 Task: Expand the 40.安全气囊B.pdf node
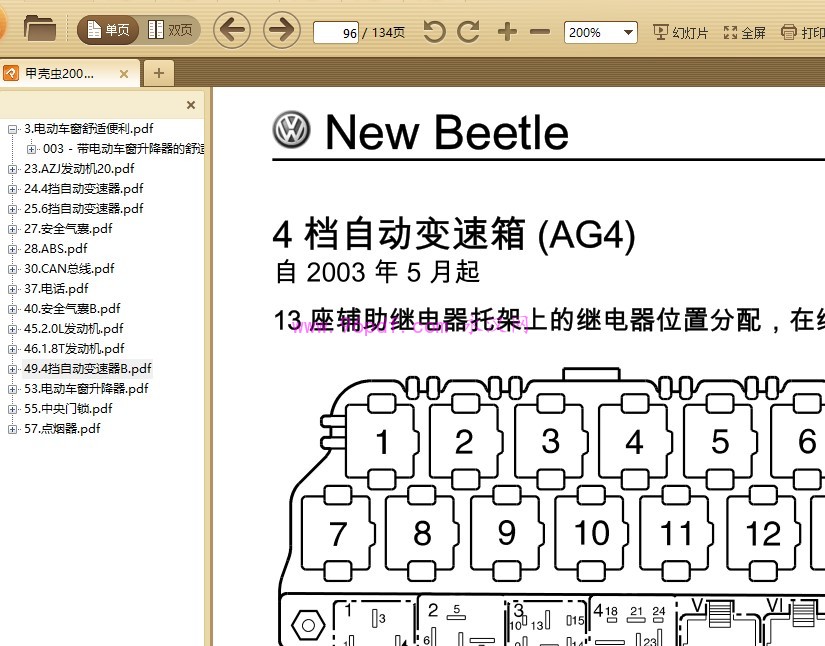click(12, 309)
